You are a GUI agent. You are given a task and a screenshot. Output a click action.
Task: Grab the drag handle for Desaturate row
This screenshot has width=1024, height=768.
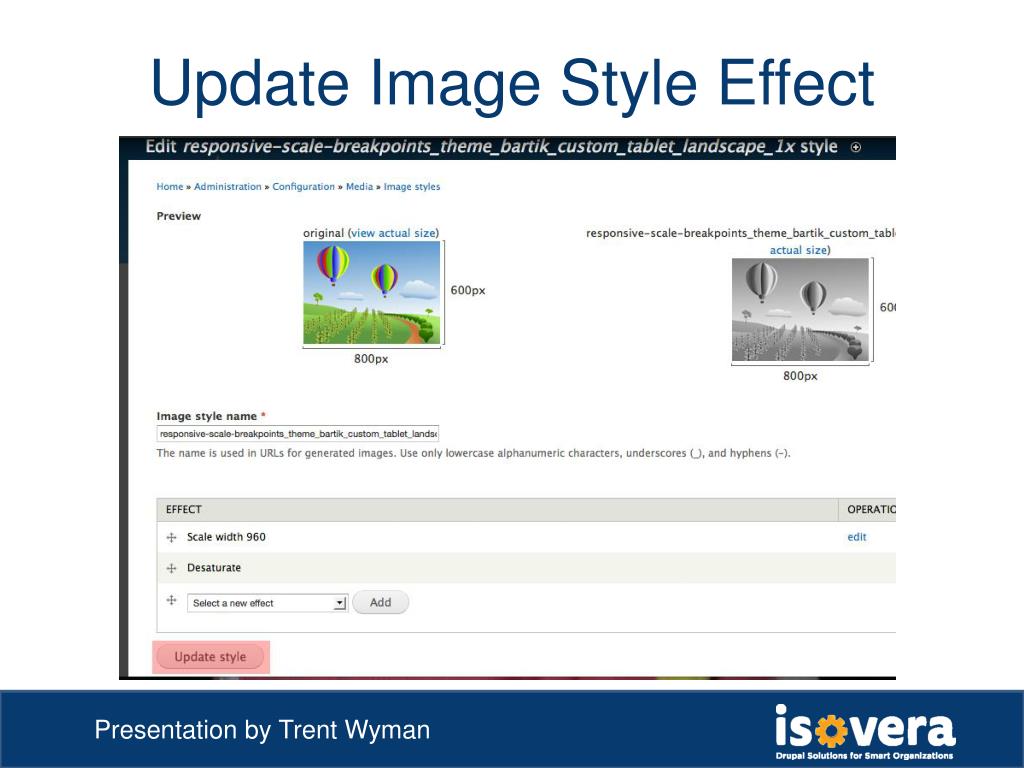(171, 568)
